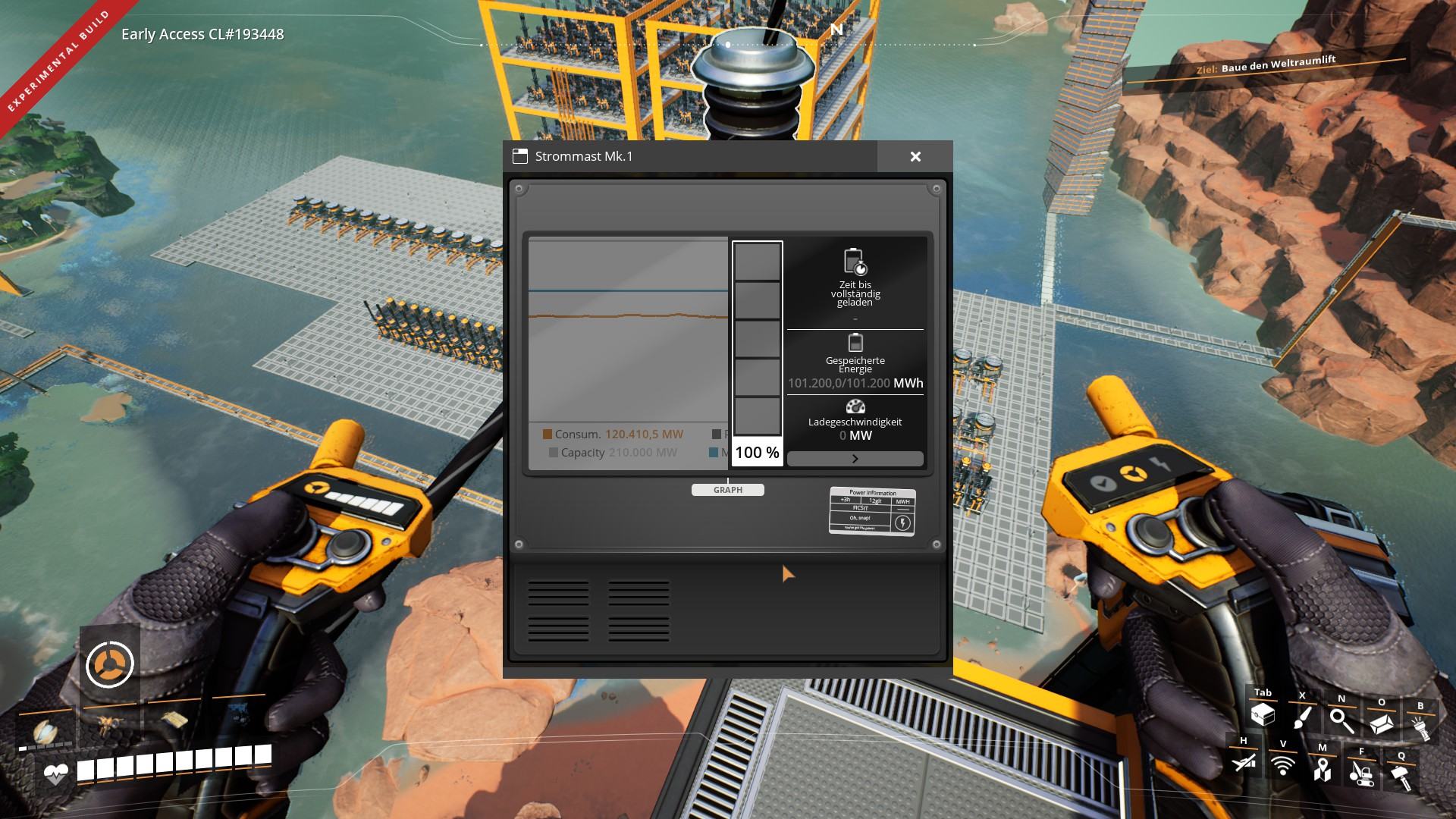Close the Strommast Mk.1 window
1456x819 pixels.
(x=915, y=156)
